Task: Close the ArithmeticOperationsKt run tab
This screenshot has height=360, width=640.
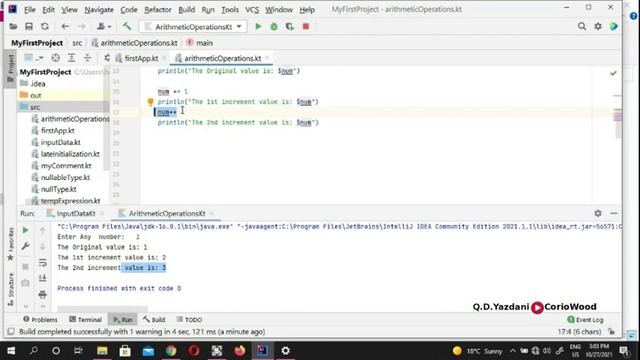Action: [212, 213]
